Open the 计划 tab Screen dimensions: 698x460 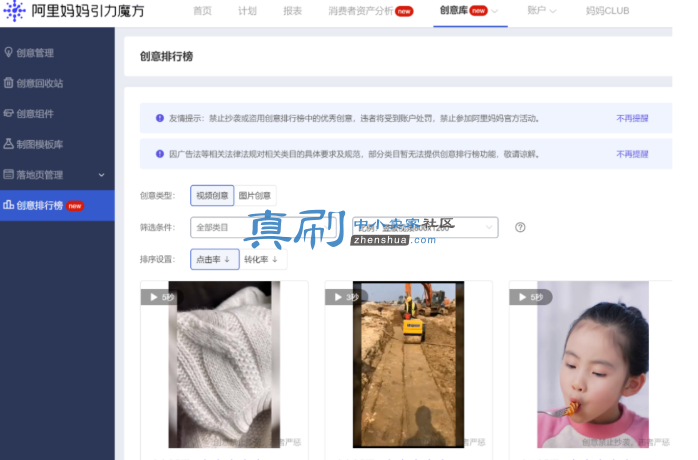point(247,11)
